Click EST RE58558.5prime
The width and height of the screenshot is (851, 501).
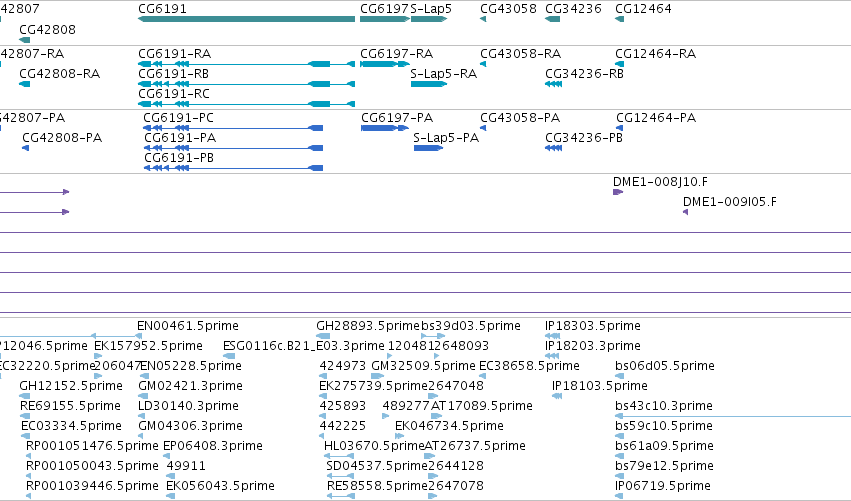tap(378, 486)
